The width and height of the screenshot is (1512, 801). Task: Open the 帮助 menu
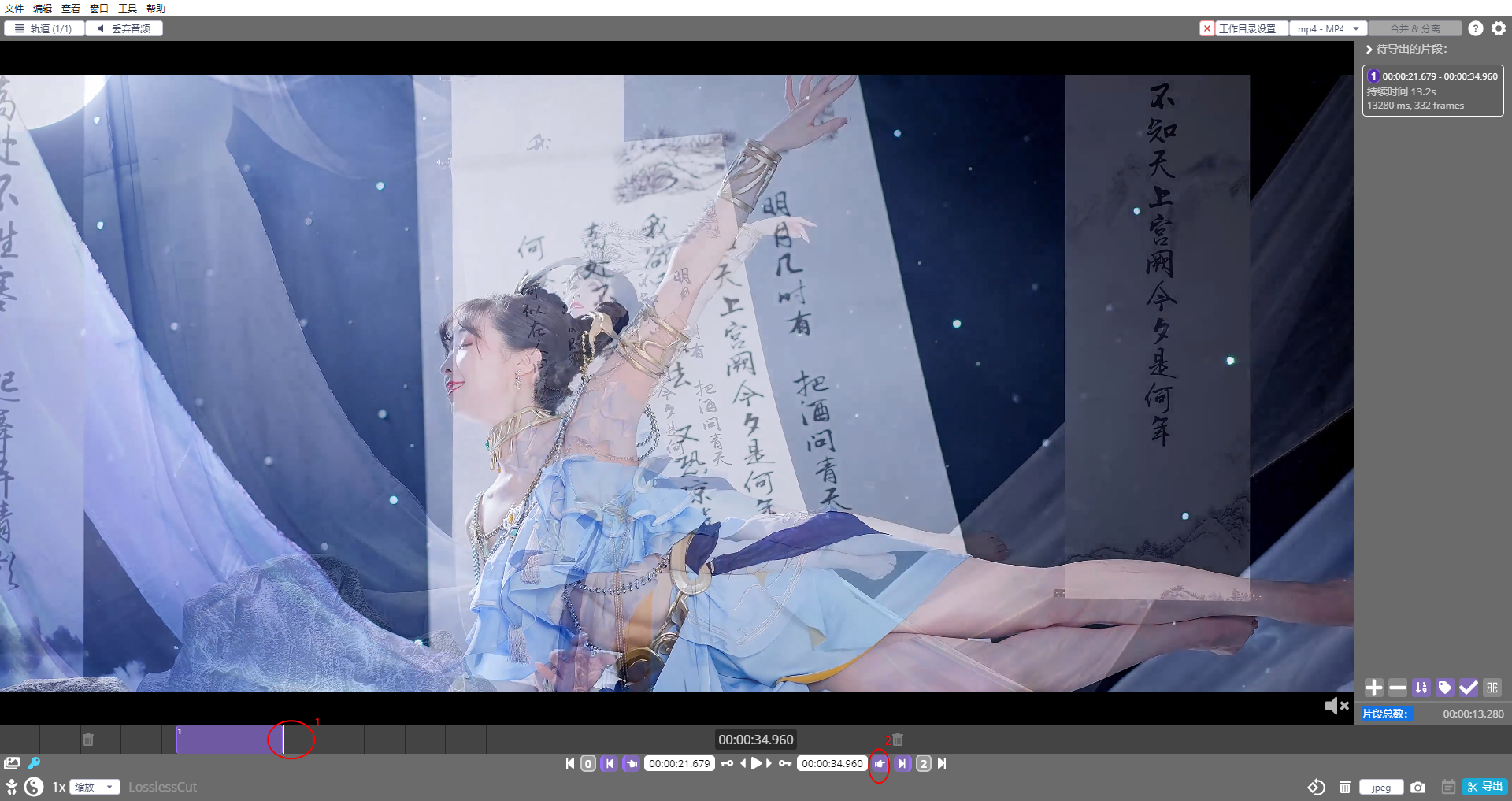[156, 8]
